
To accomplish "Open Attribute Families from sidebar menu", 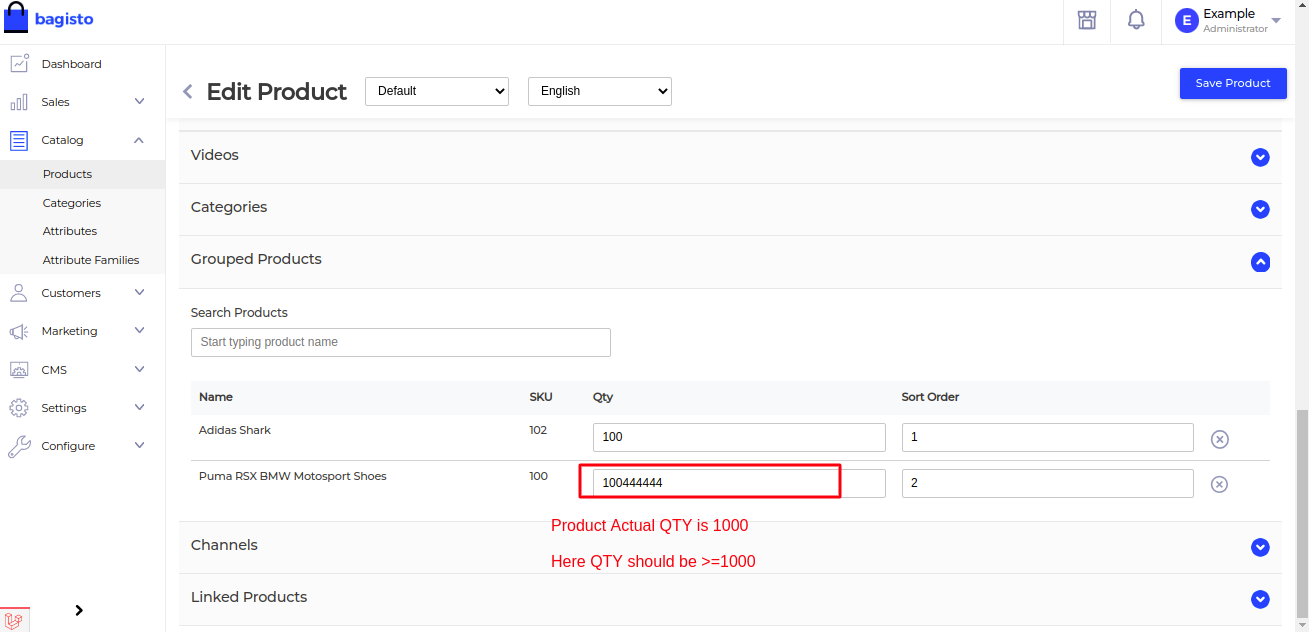I will click(90, 259).
